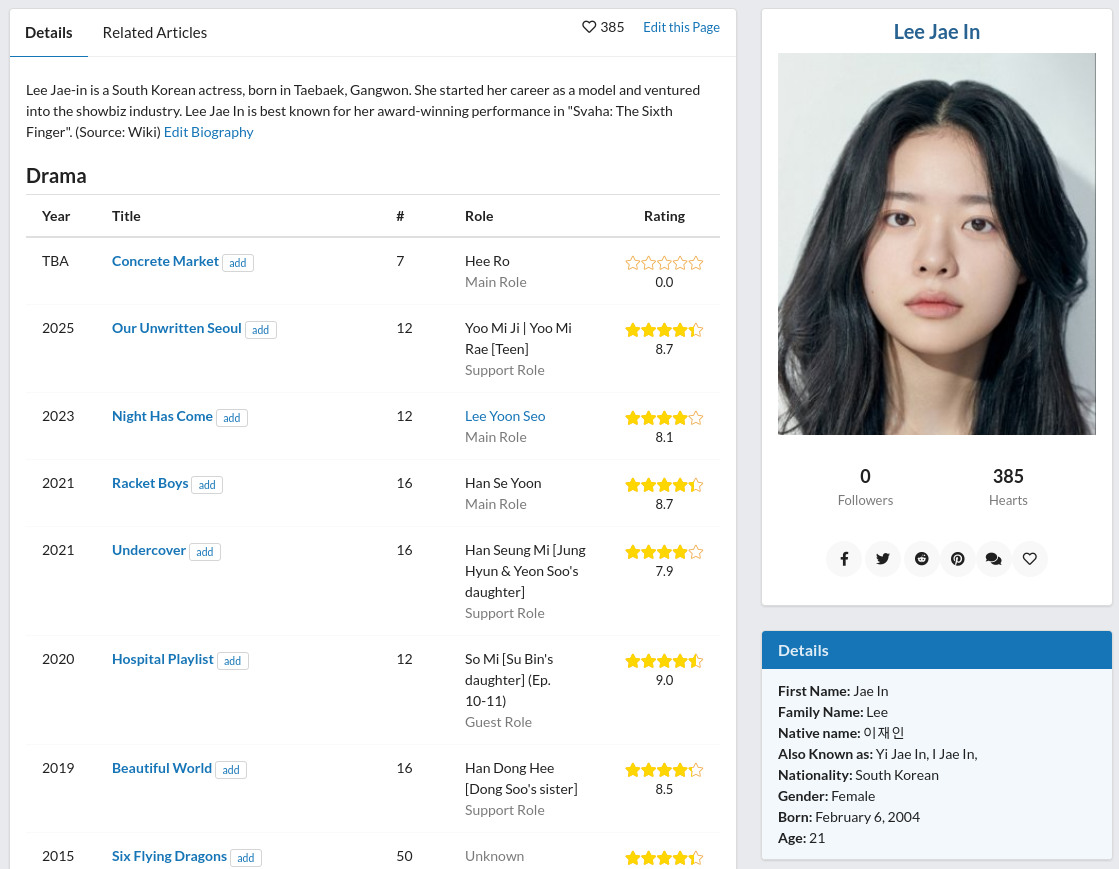Viewport: 1119px width, 869px height.
Task: Open Six Flying Dragons drama page
Action: [x=169, y=856]
